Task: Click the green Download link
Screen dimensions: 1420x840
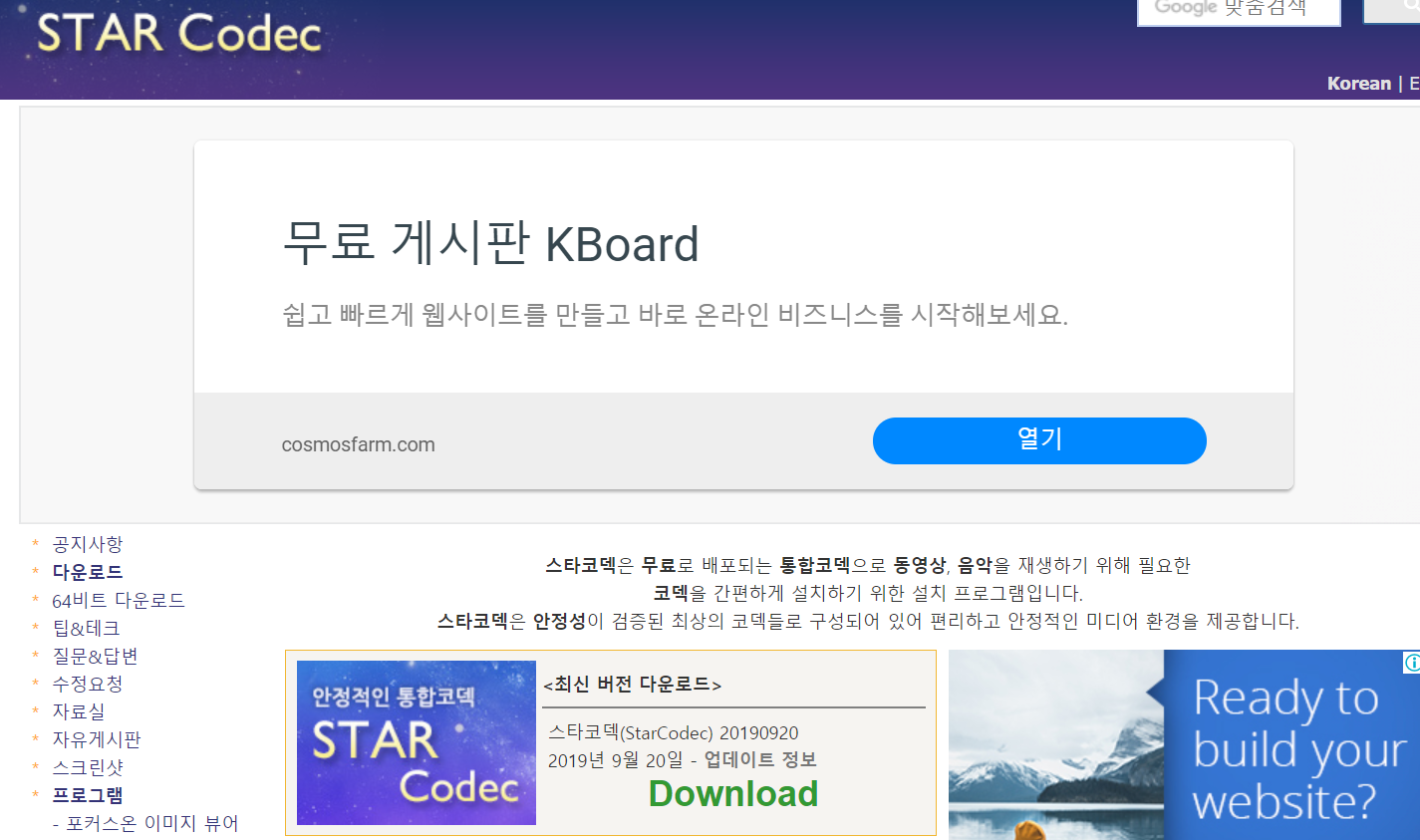Action: pos(733,793)
